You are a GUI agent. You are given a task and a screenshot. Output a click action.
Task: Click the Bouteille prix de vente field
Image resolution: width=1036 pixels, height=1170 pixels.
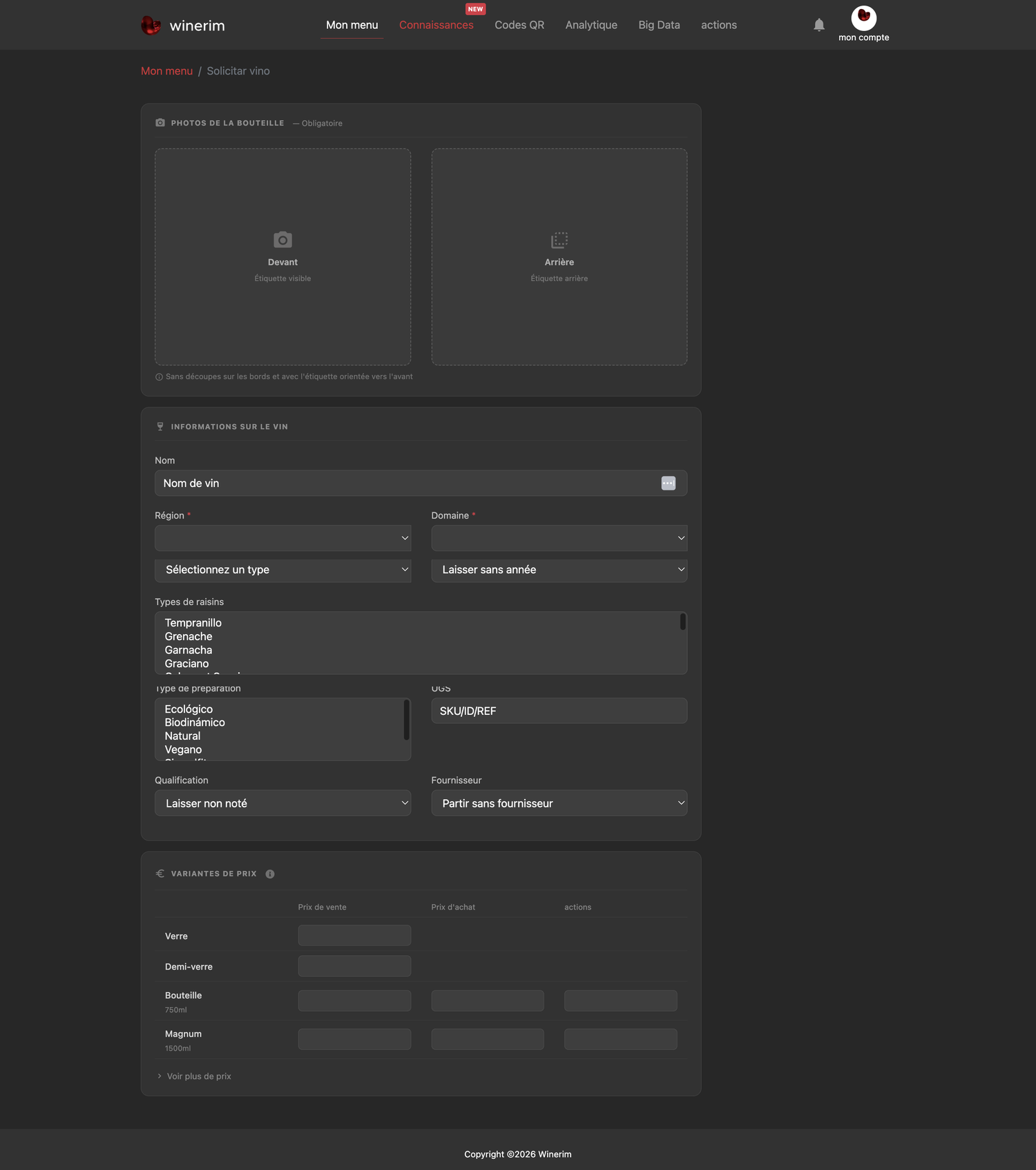click(354, 1001)
